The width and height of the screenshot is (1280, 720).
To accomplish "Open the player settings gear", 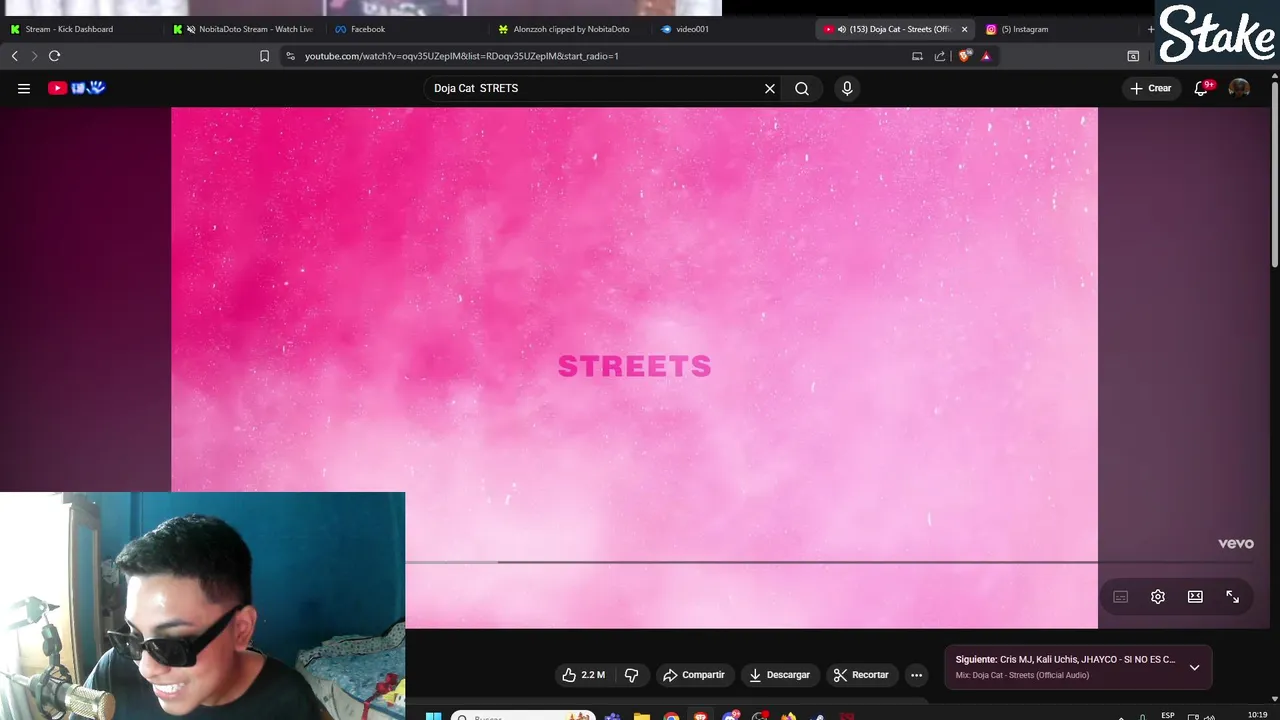I will pos(1158,597).
